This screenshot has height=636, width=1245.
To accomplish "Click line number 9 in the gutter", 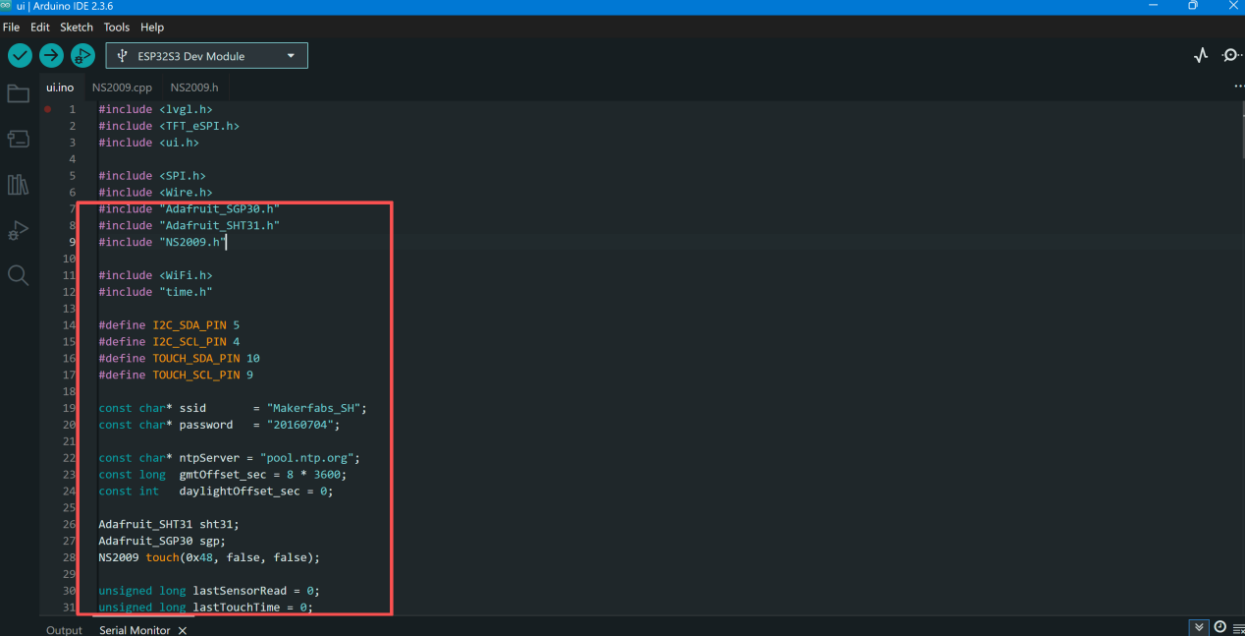I will 72,242.
